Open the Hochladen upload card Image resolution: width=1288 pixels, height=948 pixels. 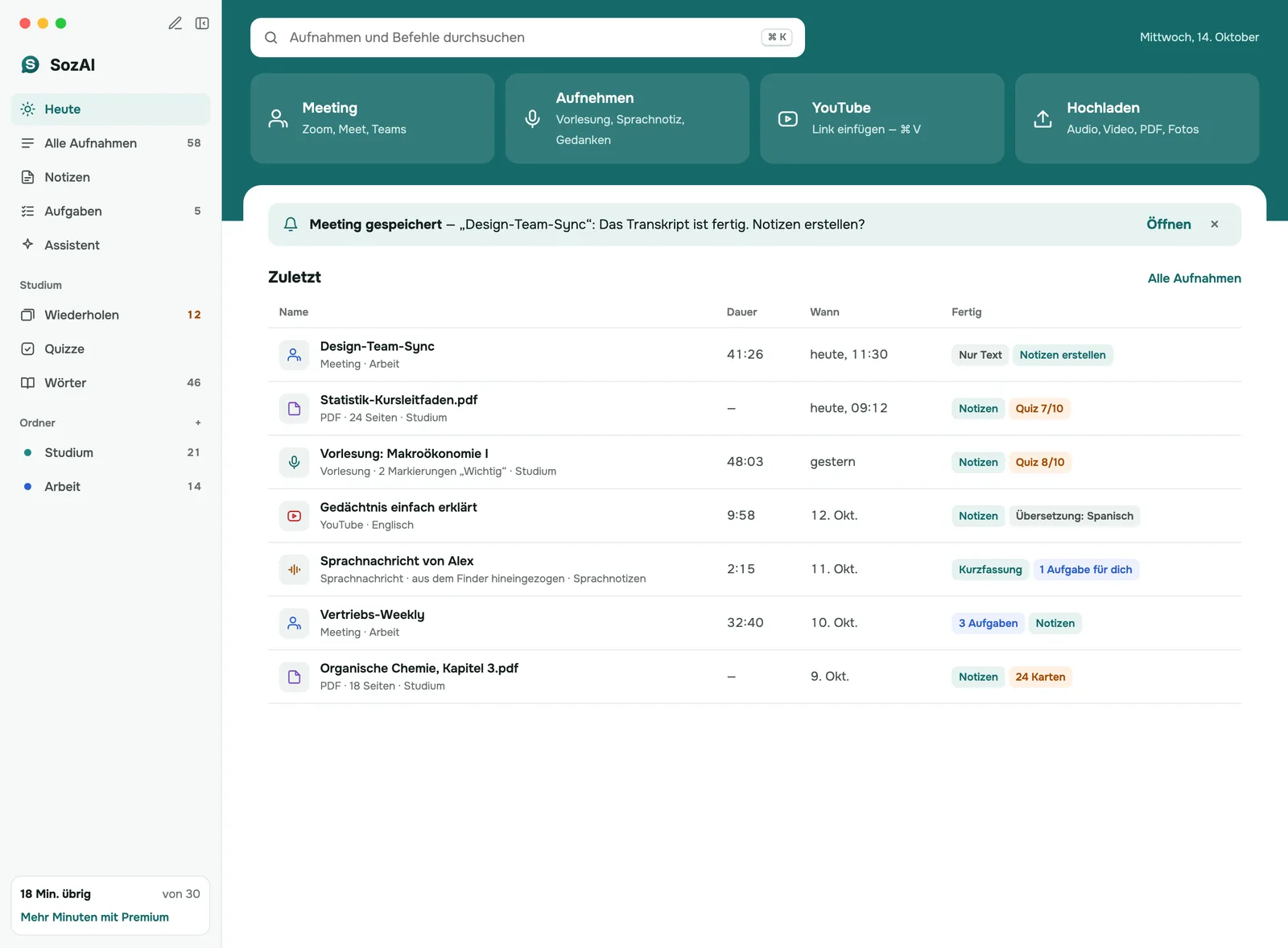click(1137, 118)
